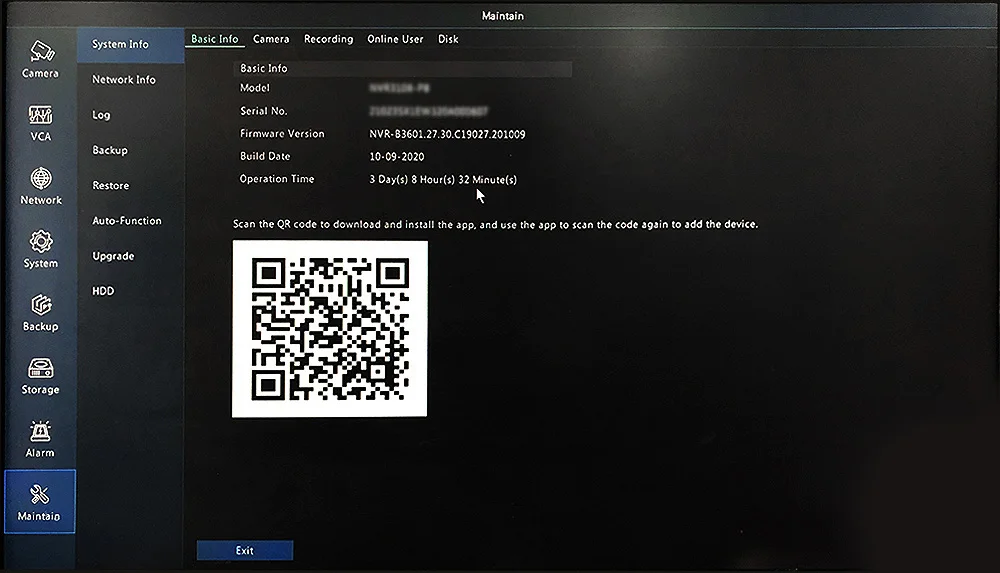Click the Build Date label
1000x573 pixels.
click(x=265, y=156)
